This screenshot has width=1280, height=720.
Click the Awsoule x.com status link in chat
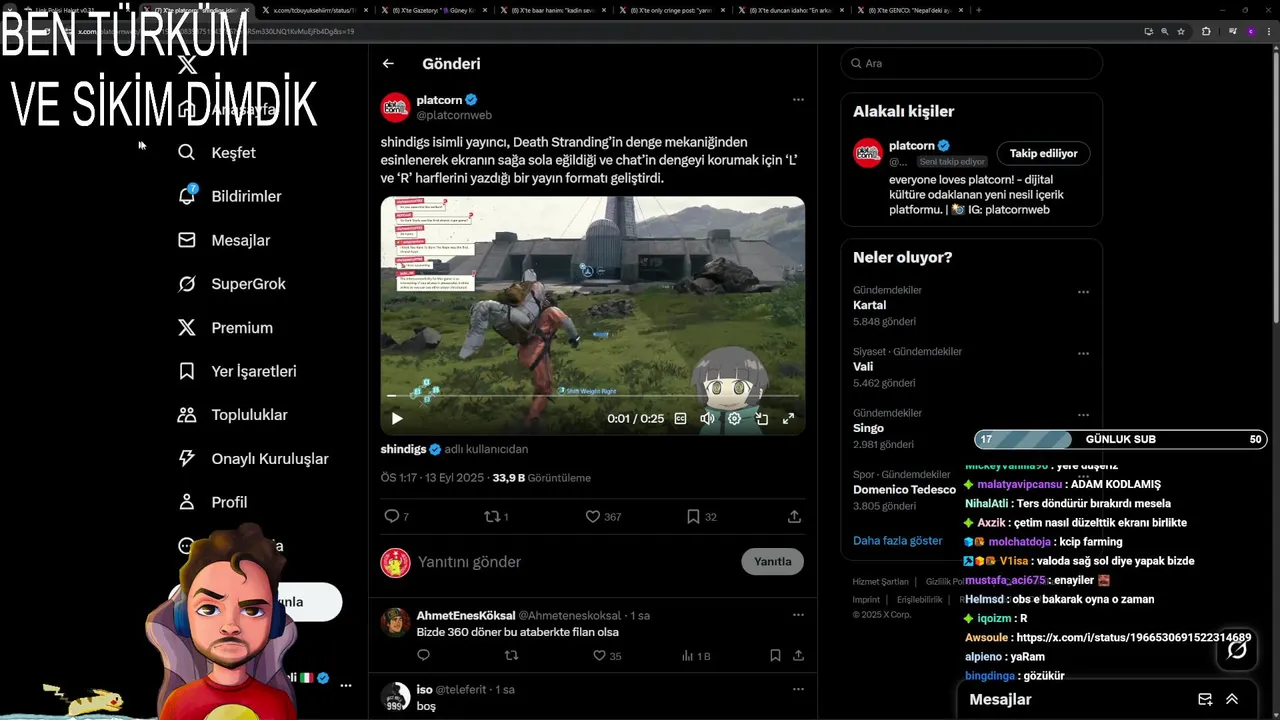pyautogui.click(x=1133, y=637)
